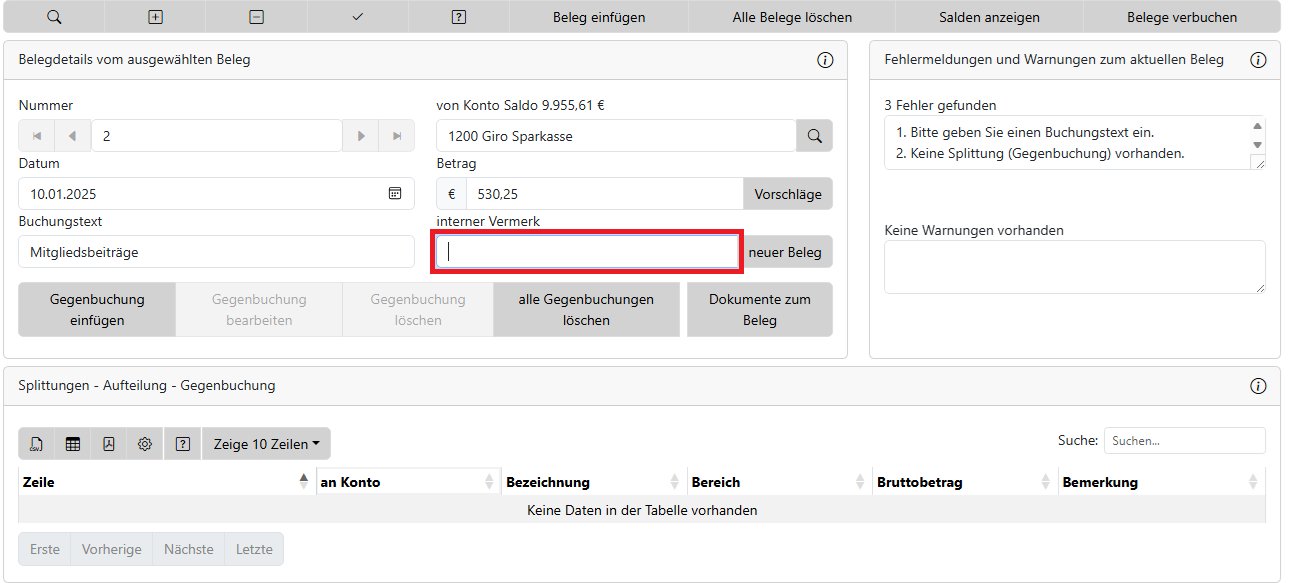Click Belege verbuchen in the top bar
Screen dimensions: 1296x583
point(1181,17)
